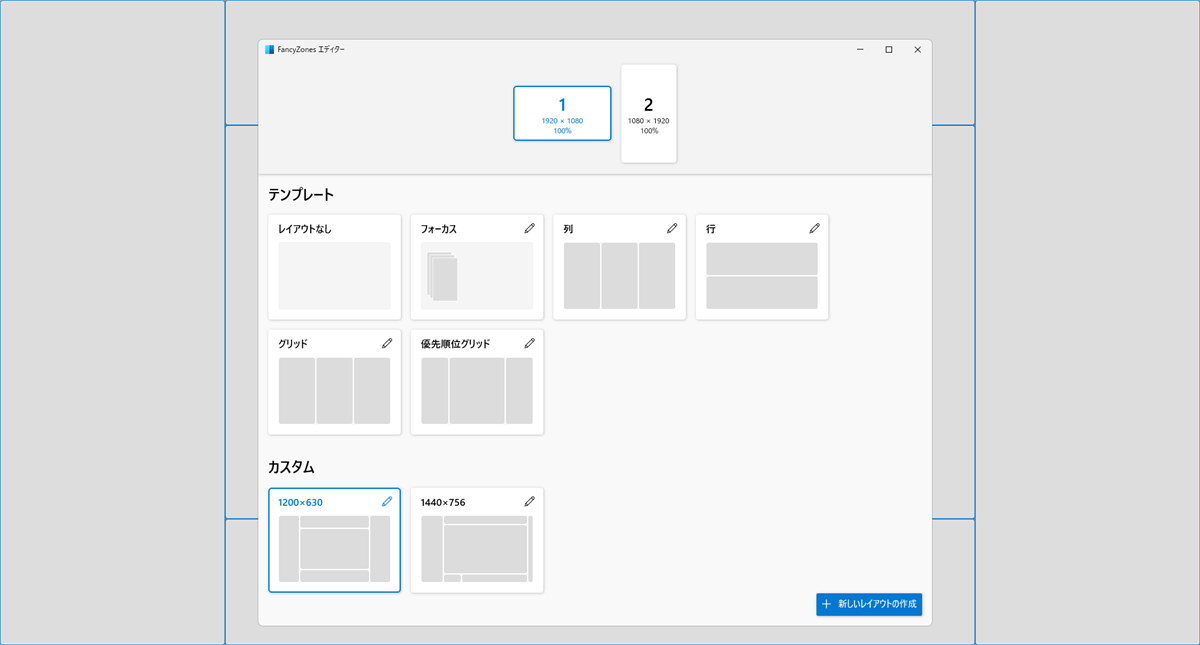1200x645 pixels.
Task: Click 新しいレイアウトの作成 button
Action: [869, 604]
